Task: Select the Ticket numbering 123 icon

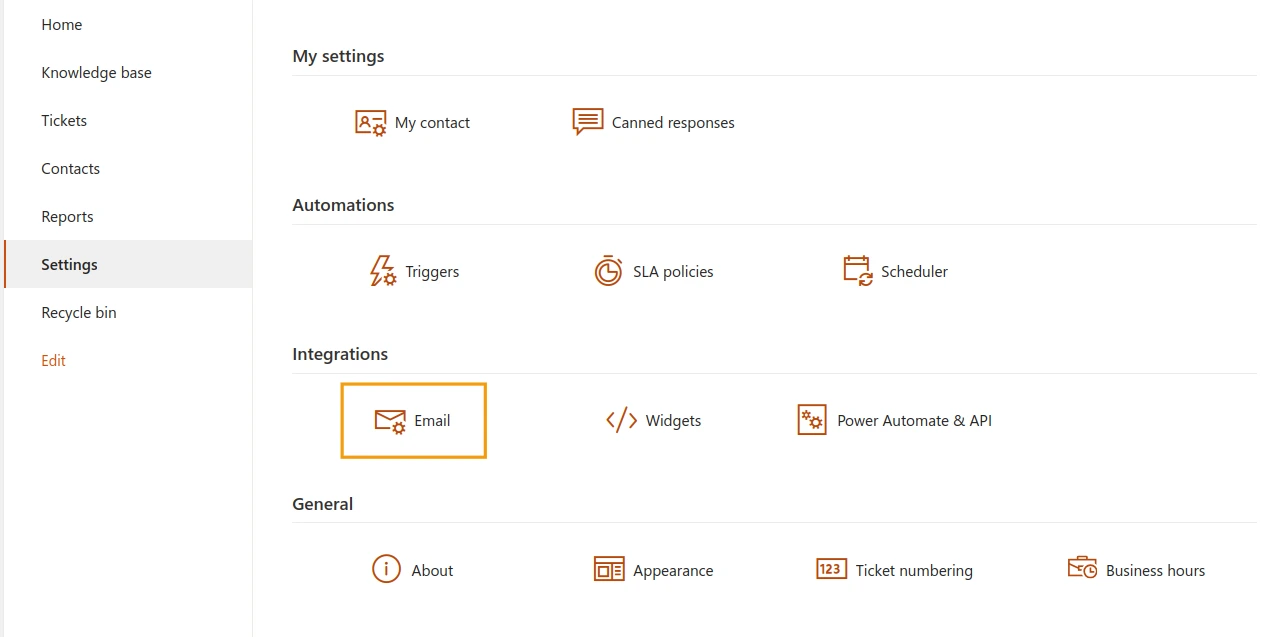Action: pos(831,569)
